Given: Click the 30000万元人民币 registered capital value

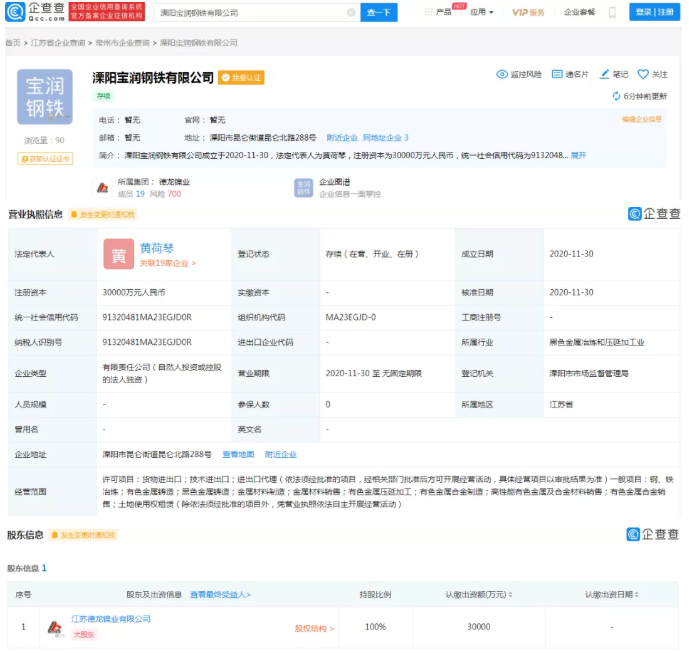Looking at the screenshot, I should tap(134, 292).
